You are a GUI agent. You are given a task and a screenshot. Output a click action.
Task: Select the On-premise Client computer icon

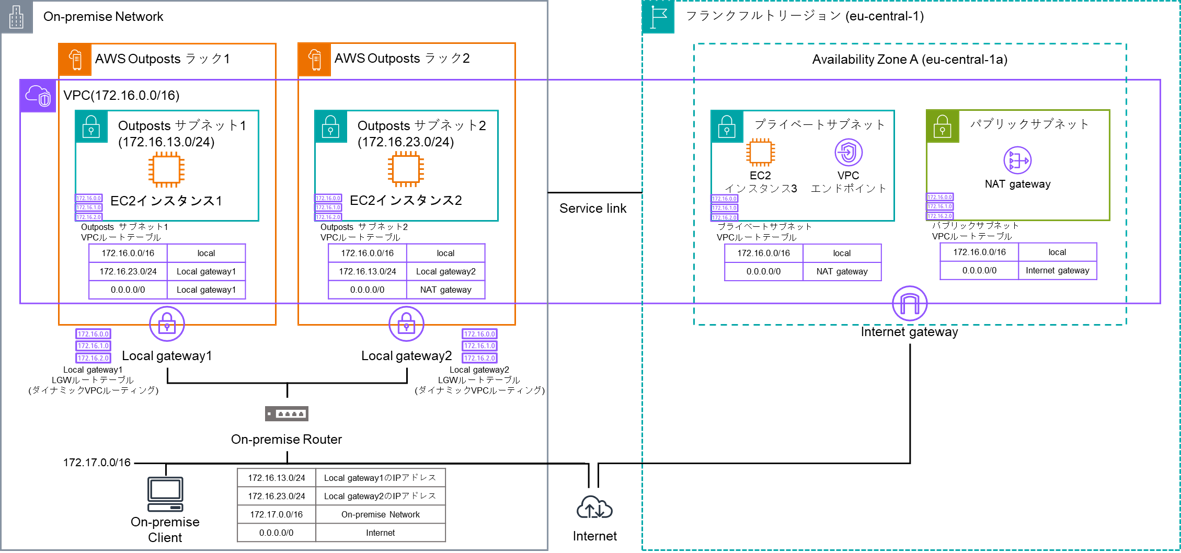click(x=165, y=494)
